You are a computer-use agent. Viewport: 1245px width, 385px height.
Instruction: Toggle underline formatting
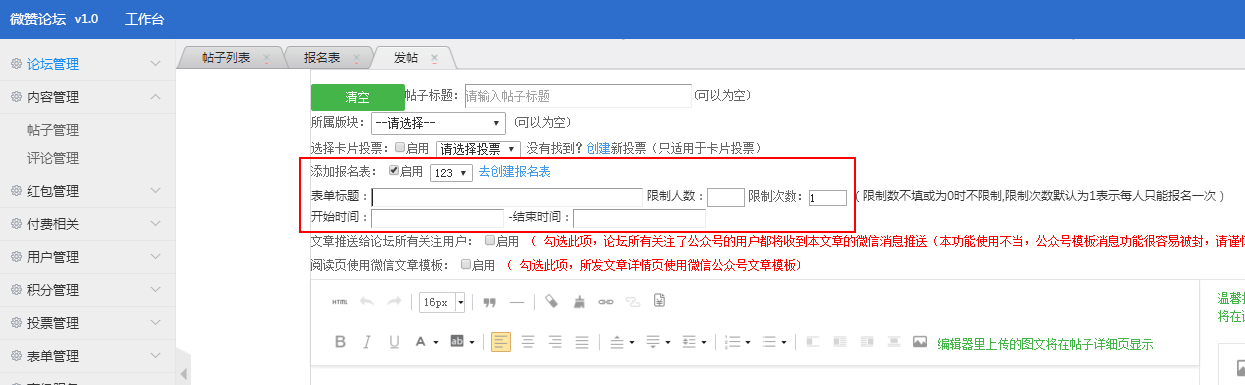point(394,342)
